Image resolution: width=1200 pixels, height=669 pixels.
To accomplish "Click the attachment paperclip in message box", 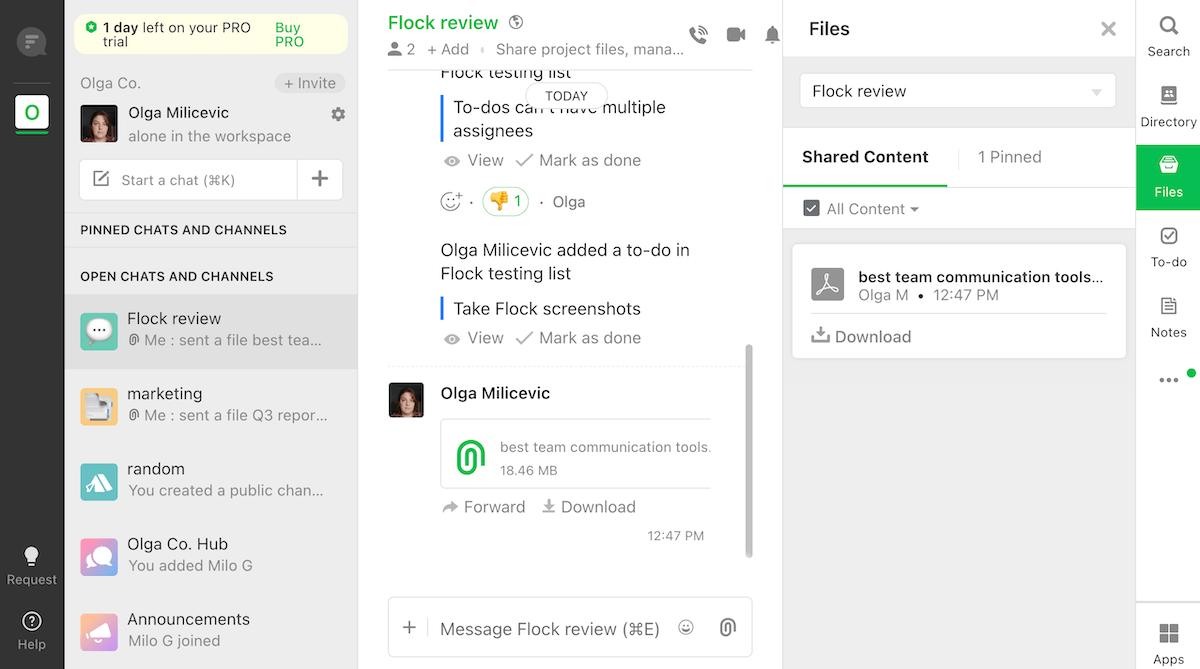I will pyautogui.click(x=728, y=628).
